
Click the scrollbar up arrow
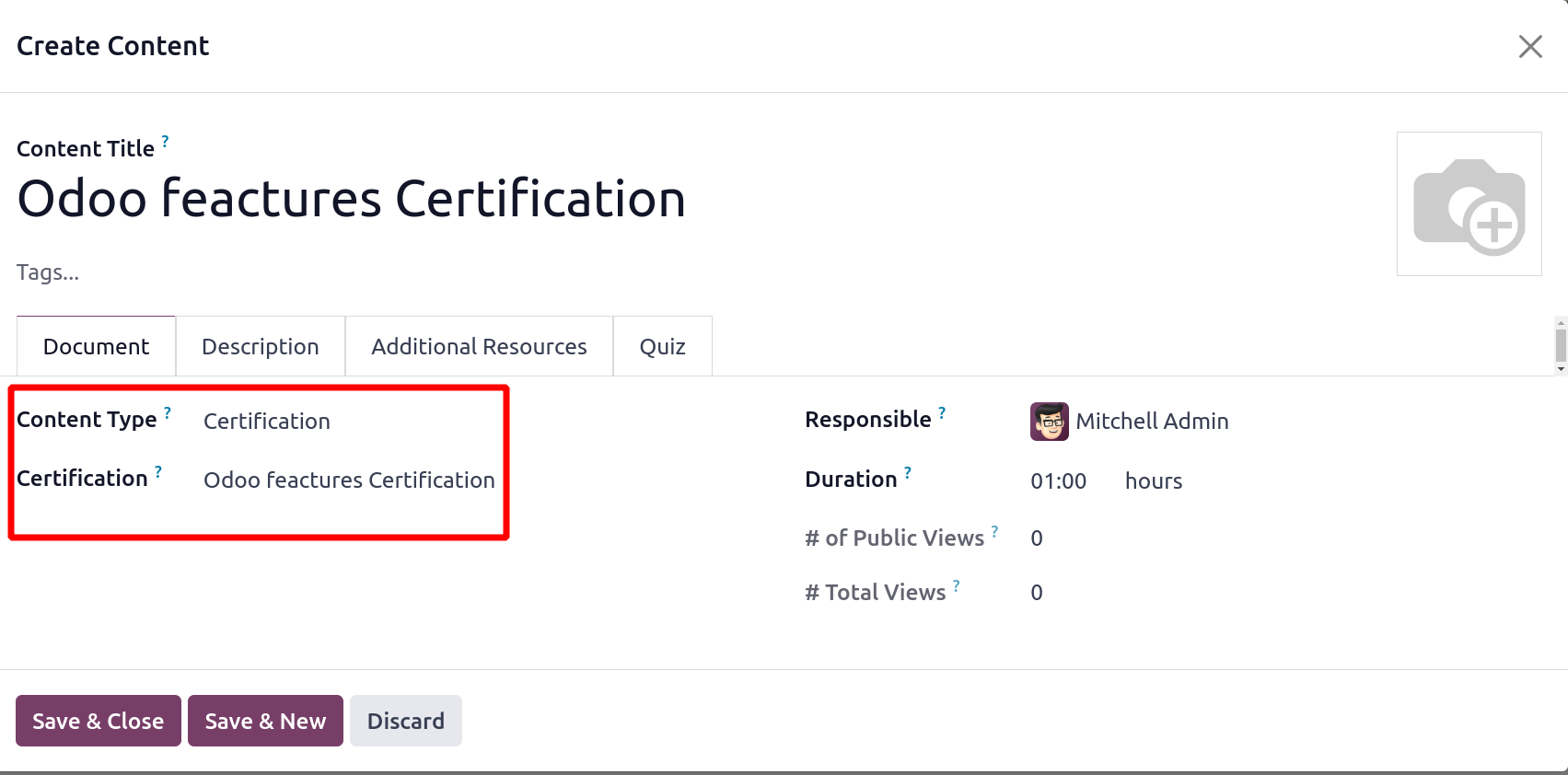[x=1561, y=324]
